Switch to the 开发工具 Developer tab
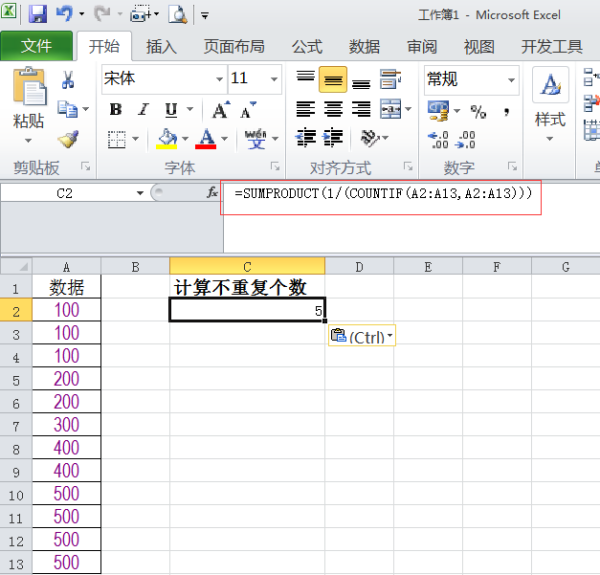This screenshot has width=600, height=575. point(551,47)
